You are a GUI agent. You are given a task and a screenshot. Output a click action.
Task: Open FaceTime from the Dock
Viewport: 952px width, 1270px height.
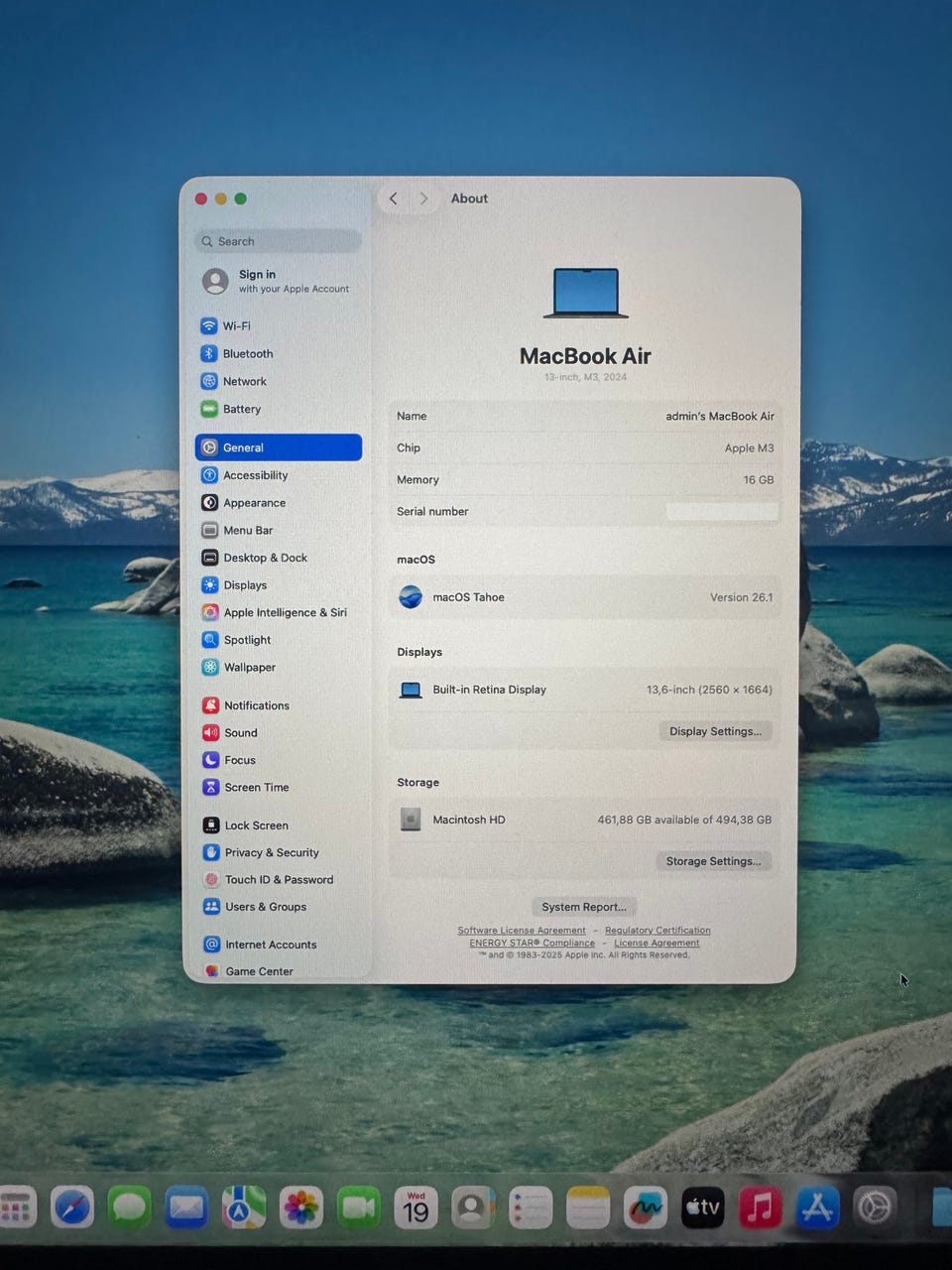tap(359, 1208)
